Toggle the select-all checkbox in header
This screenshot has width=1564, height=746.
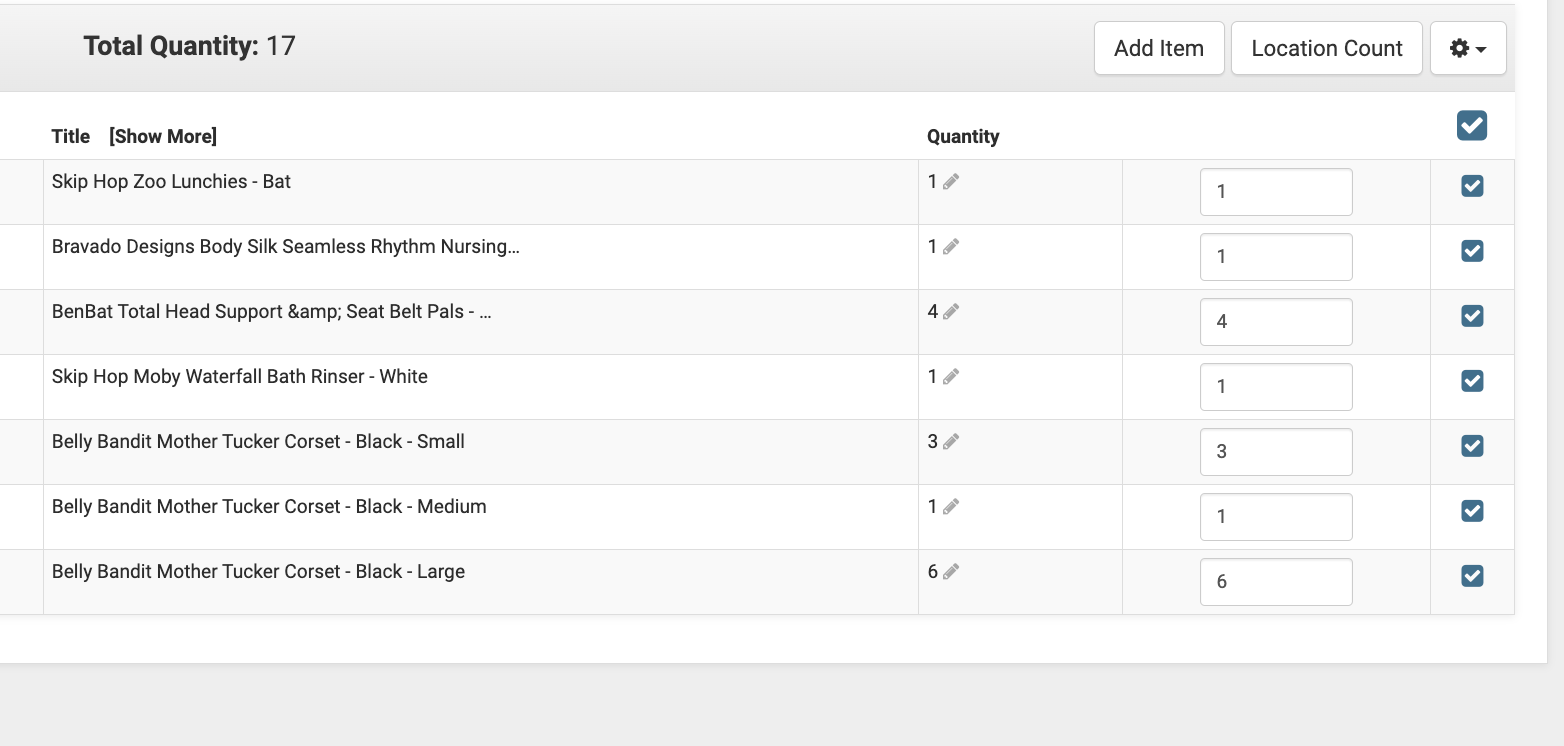pyautogui.click(x=1472, y=125)
